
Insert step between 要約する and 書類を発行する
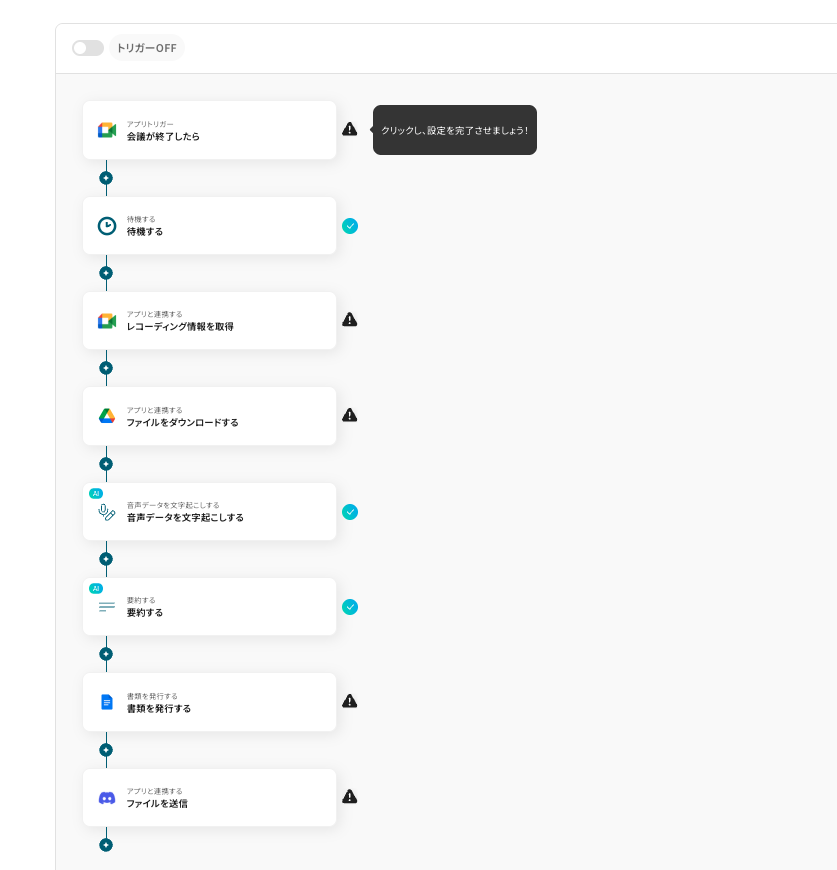106,654
